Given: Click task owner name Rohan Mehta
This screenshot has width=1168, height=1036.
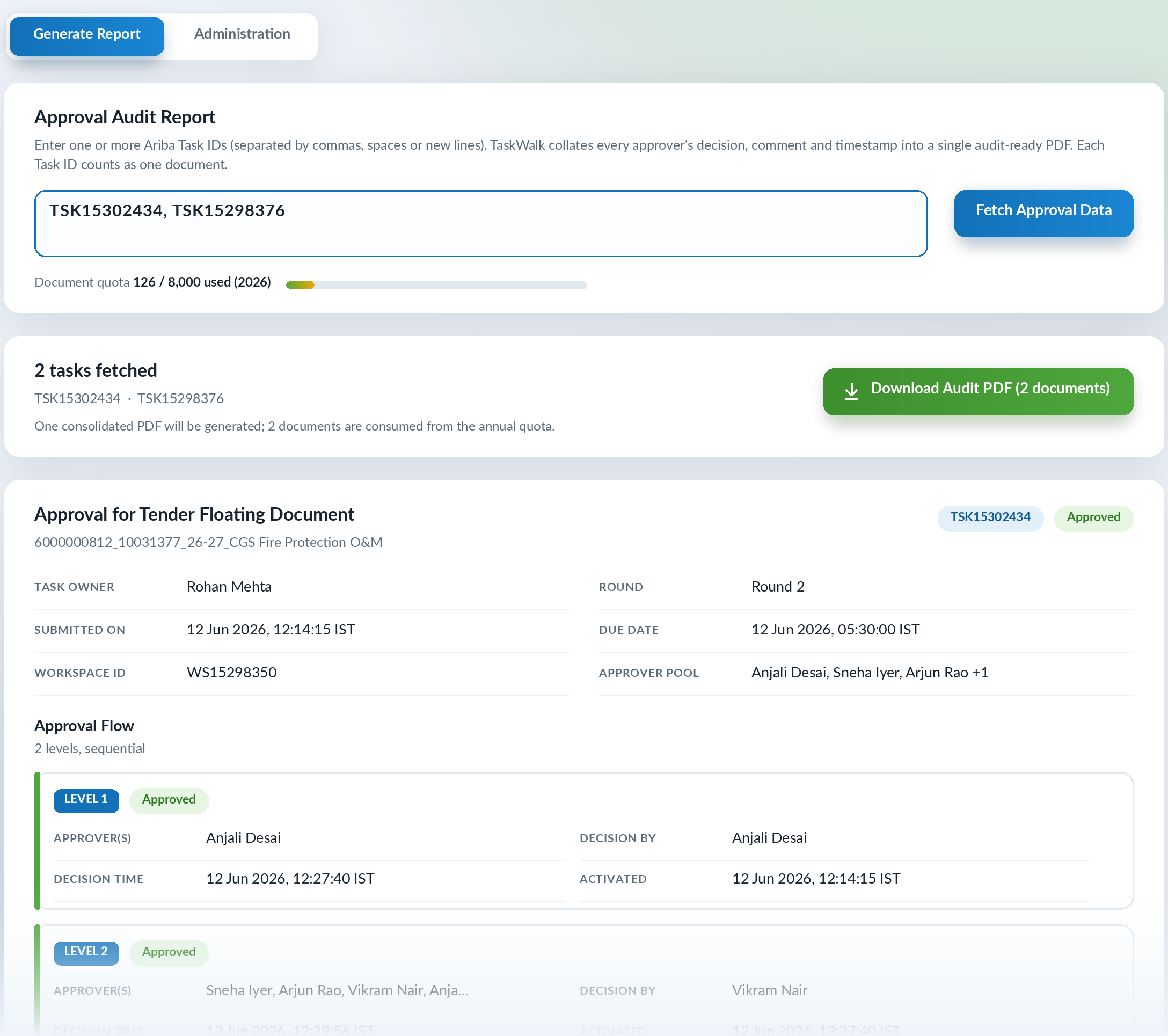Looking at the screenshot, I should [x=229, y=587].
